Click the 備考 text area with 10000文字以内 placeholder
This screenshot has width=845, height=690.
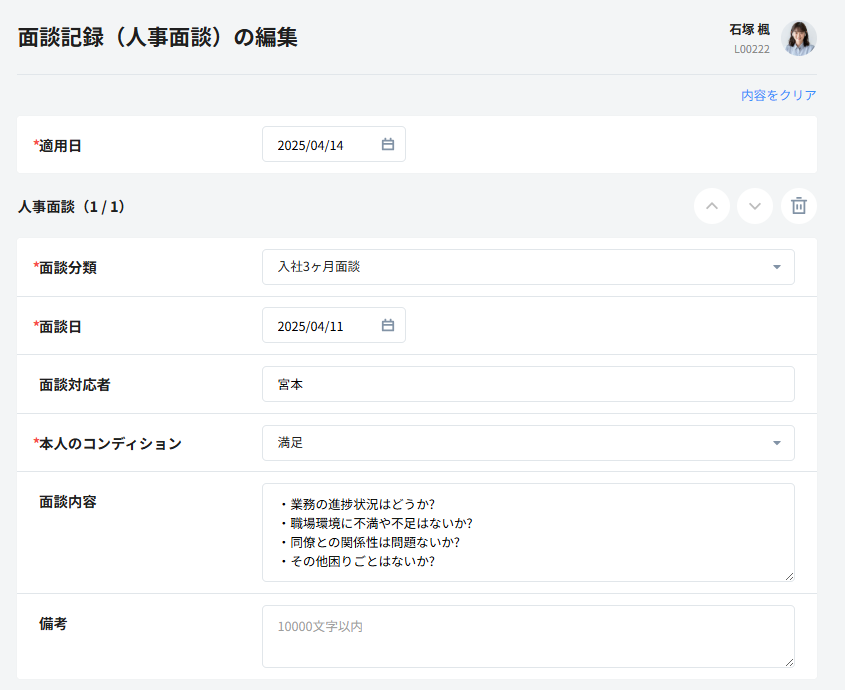coord(527,636)
